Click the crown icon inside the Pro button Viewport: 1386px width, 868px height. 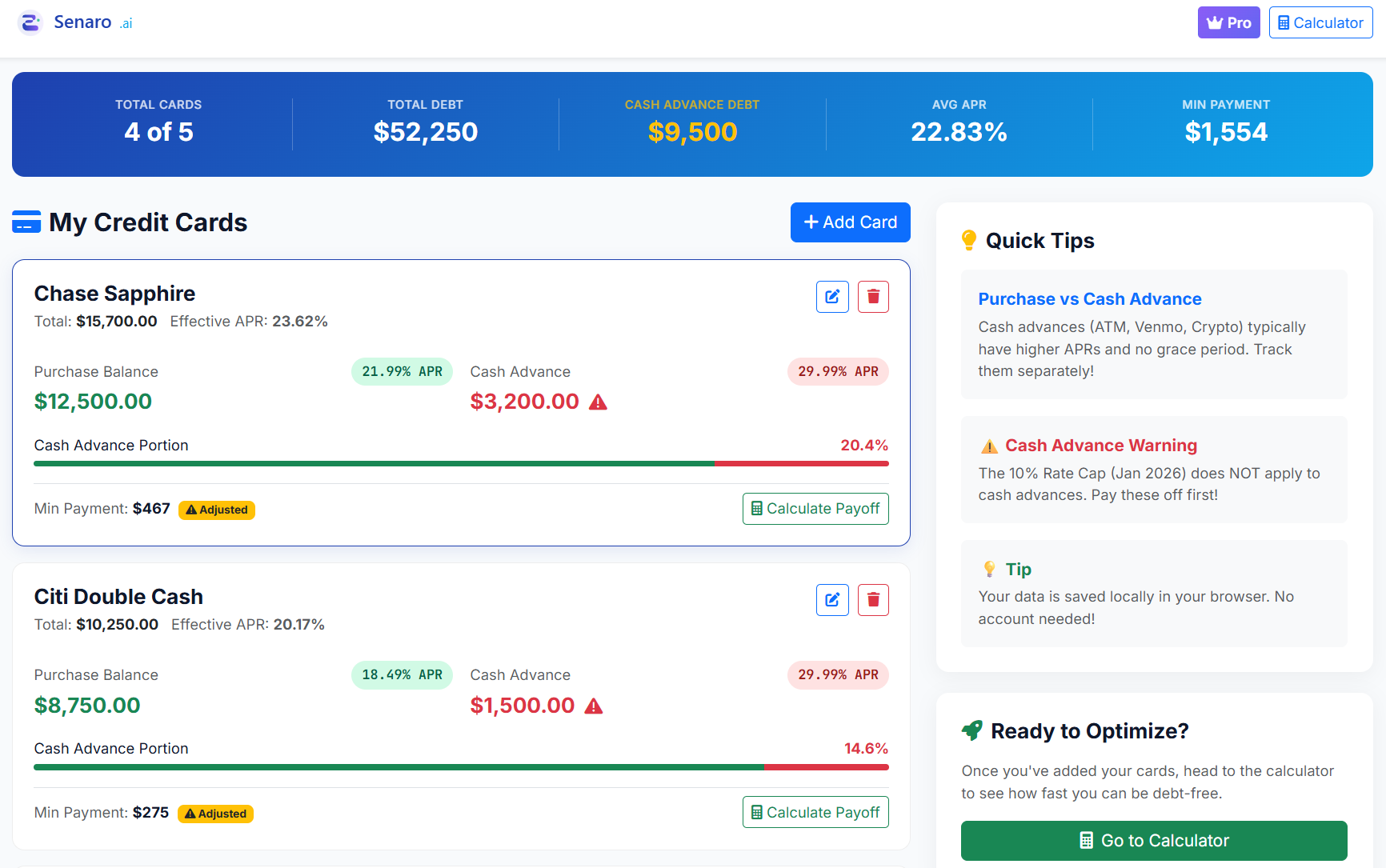pyautogui.click(x=1215, y=22)
